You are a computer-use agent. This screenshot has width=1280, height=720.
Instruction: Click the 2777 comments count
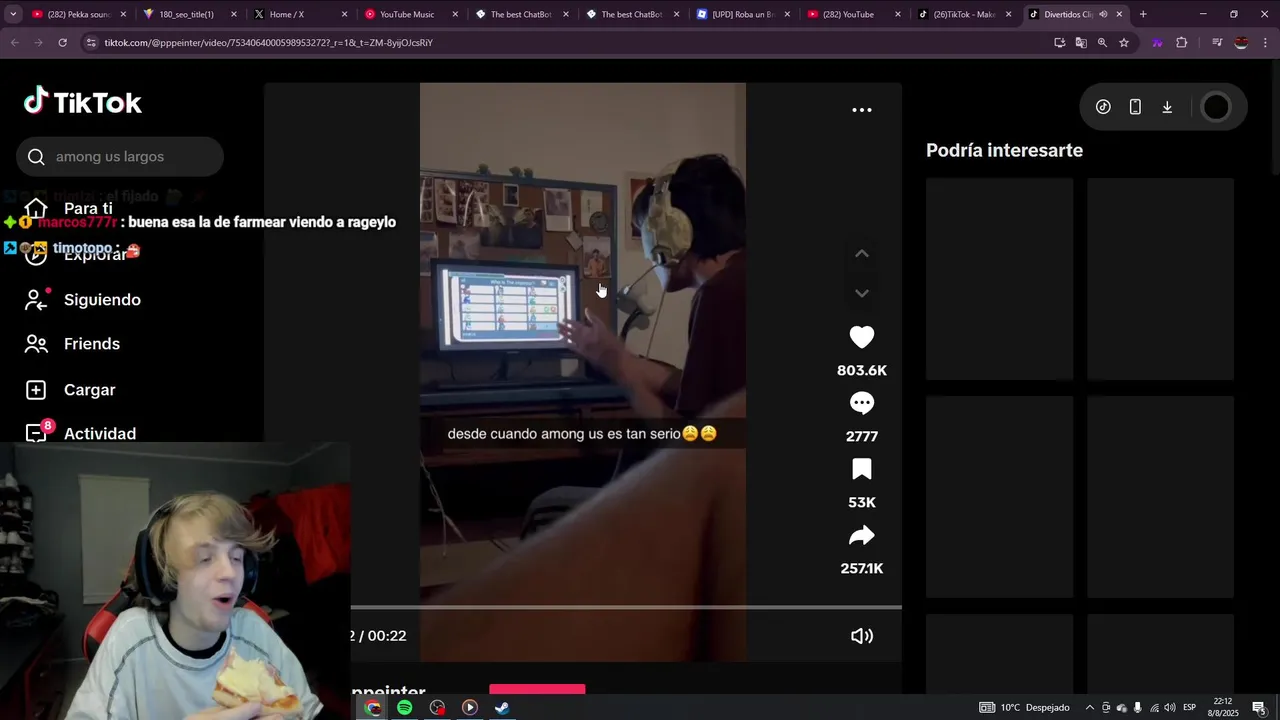coord(861,437)
